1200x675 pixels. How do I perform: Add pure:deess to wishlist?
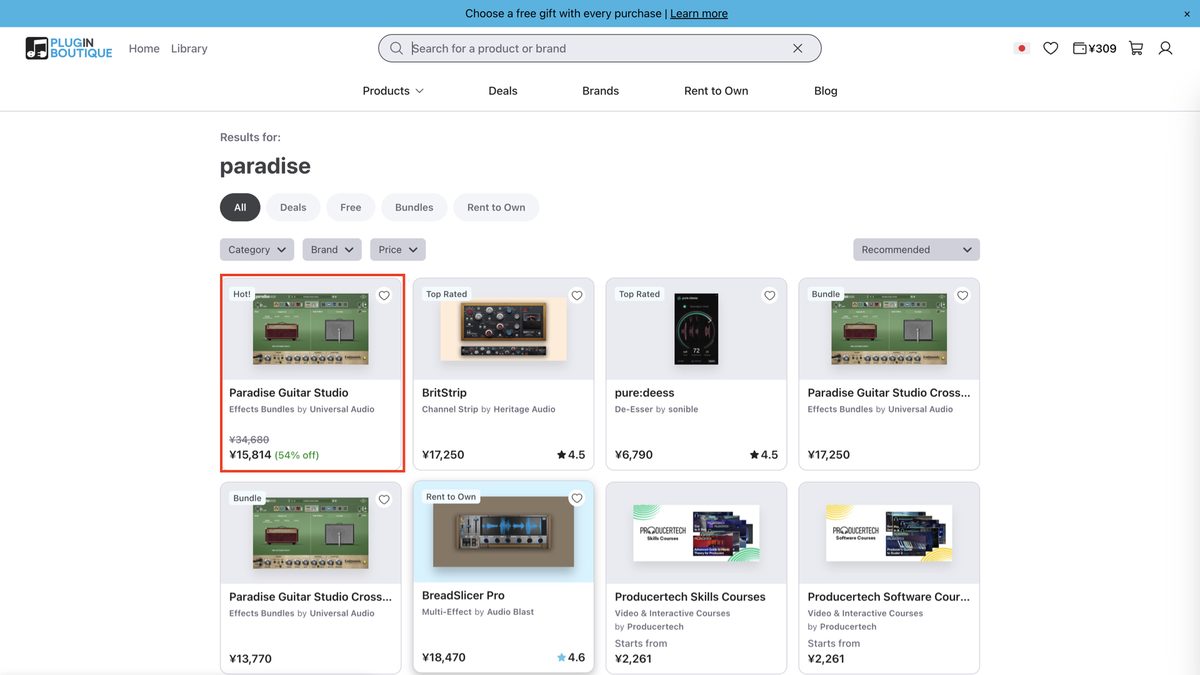[770, 296]
